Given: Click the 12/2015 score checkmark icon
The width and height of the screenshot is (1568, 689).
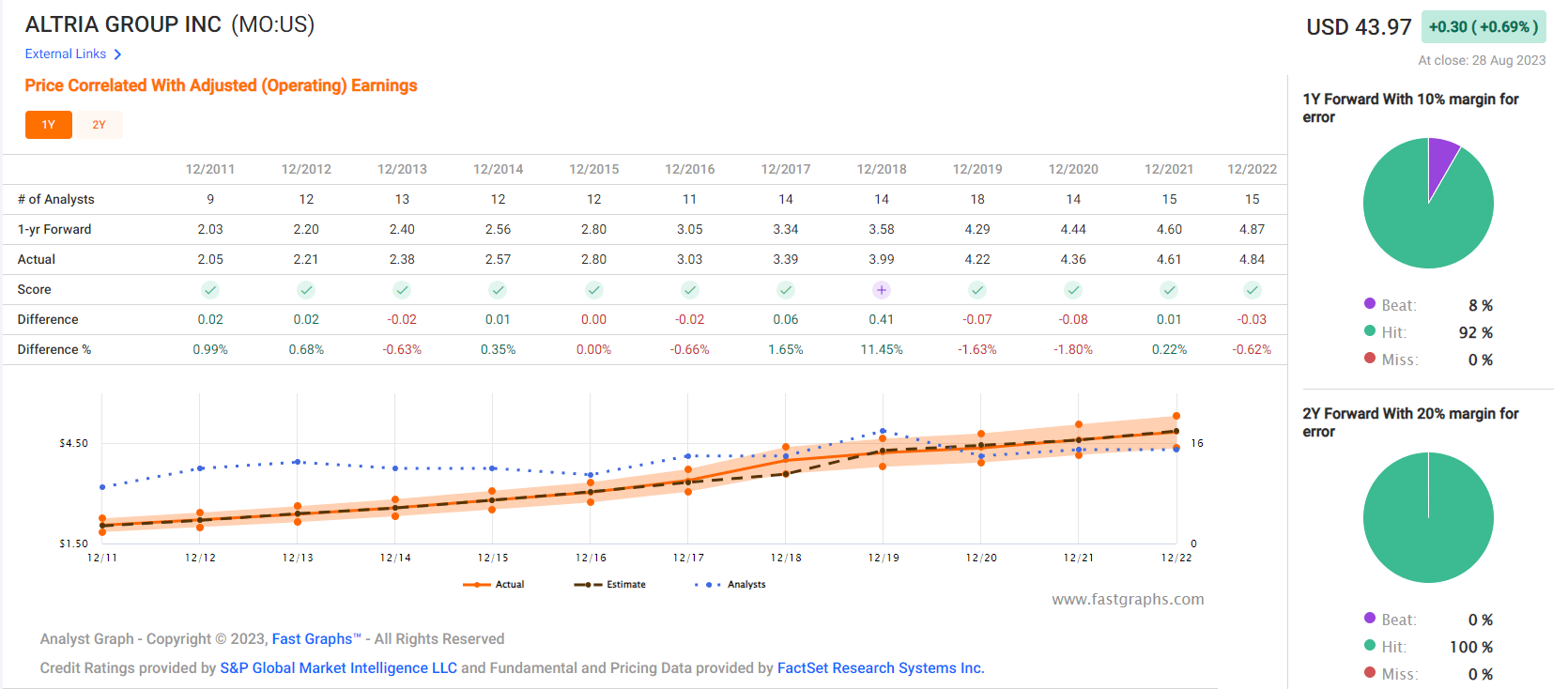Looking at the screenshot, I should coord(593,290).
